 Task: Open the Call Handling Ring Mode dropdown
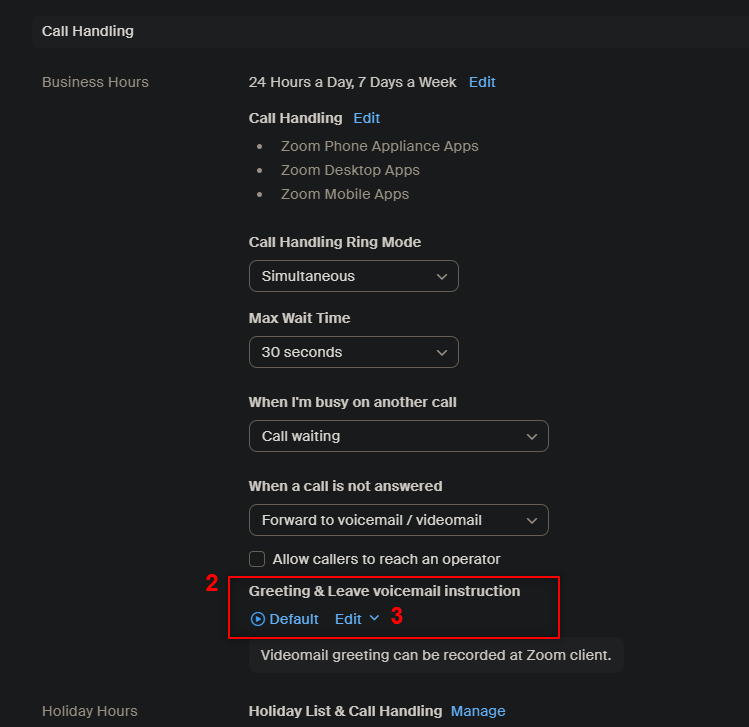(353, 276)
